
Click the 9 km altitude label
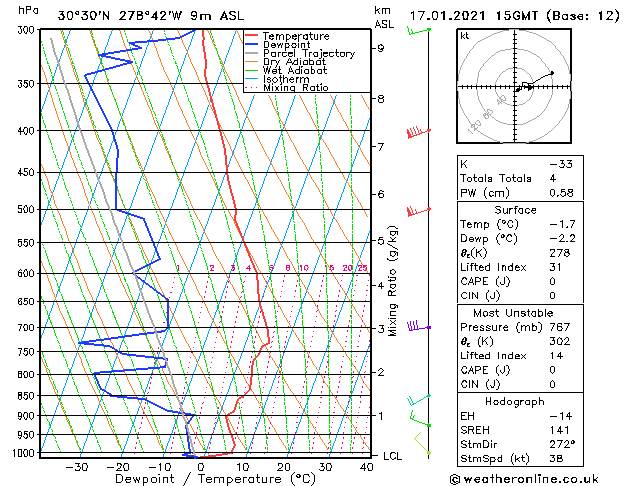click(x=380, y=48)
